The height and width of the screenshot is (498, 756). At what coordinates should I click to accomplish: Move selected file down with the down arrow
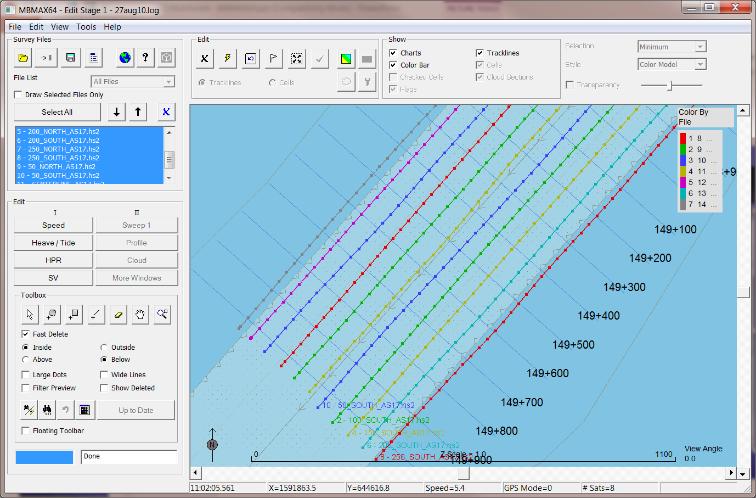coord(116,112)
